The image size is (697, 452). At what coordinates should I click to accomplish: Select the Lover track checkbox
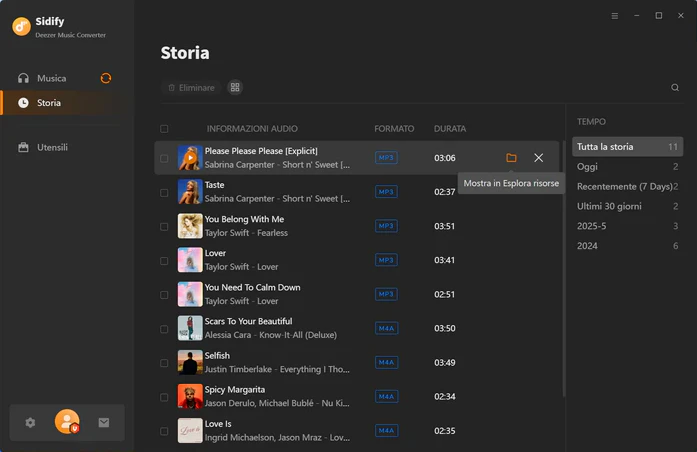(x=164, y=261)
